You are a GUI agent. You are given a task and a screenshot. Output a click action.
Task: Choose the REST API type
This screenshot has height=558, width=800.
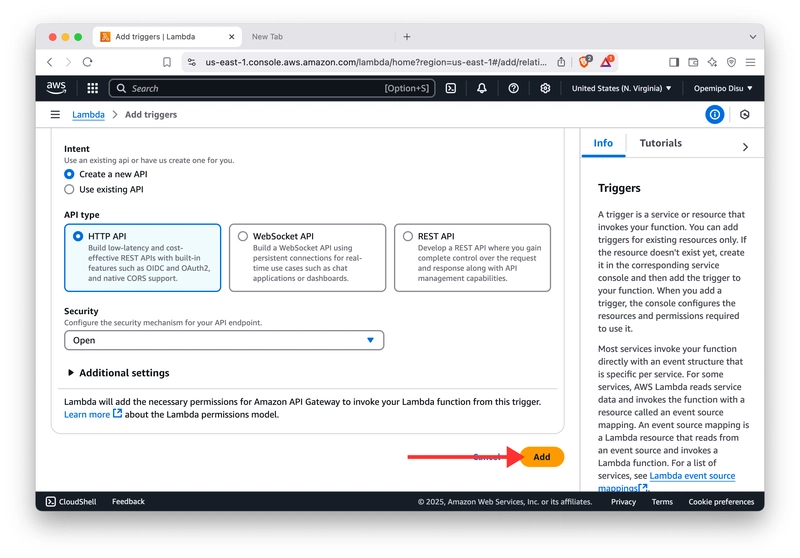[408, 237]
